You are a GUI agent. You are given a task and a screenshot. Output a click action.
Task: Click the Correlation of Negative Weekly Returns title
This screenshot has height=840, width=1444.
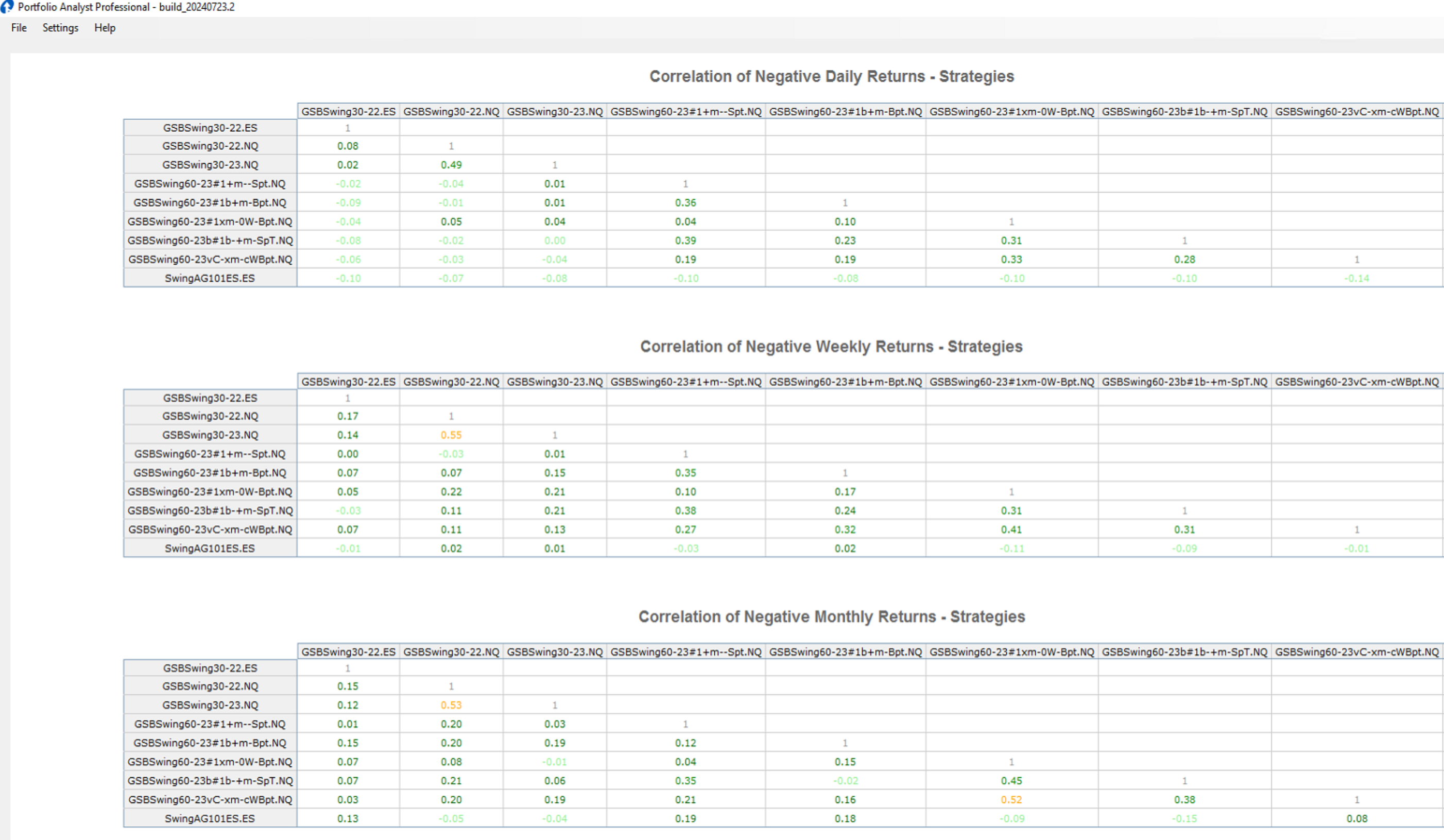pyautogui.click(x=831, y=347)
